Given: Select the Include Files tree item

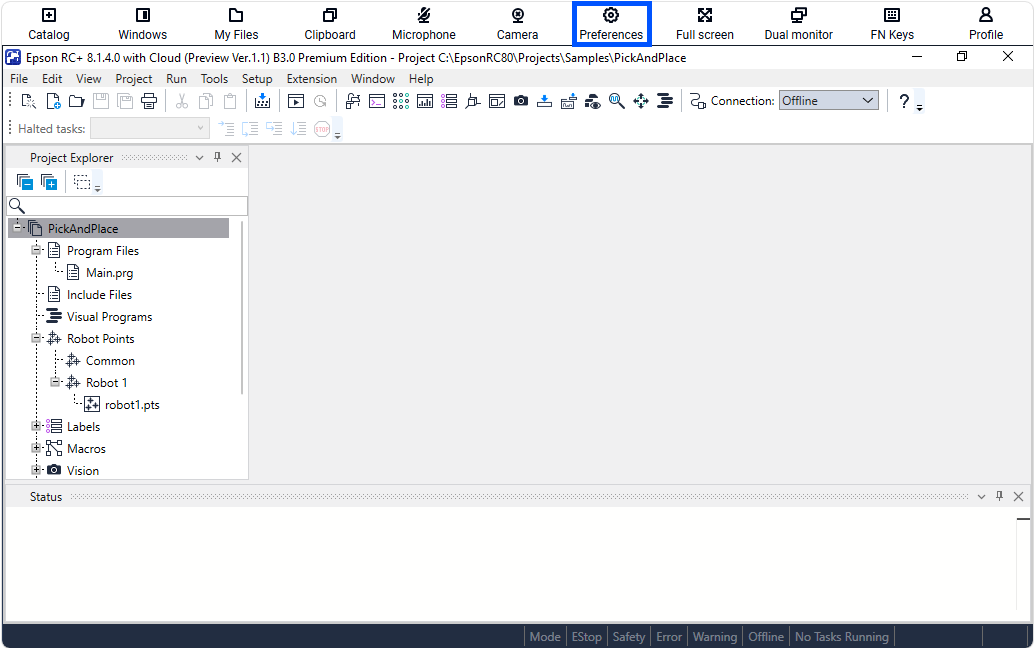Looking at the screenshot, I should point(99,295).
